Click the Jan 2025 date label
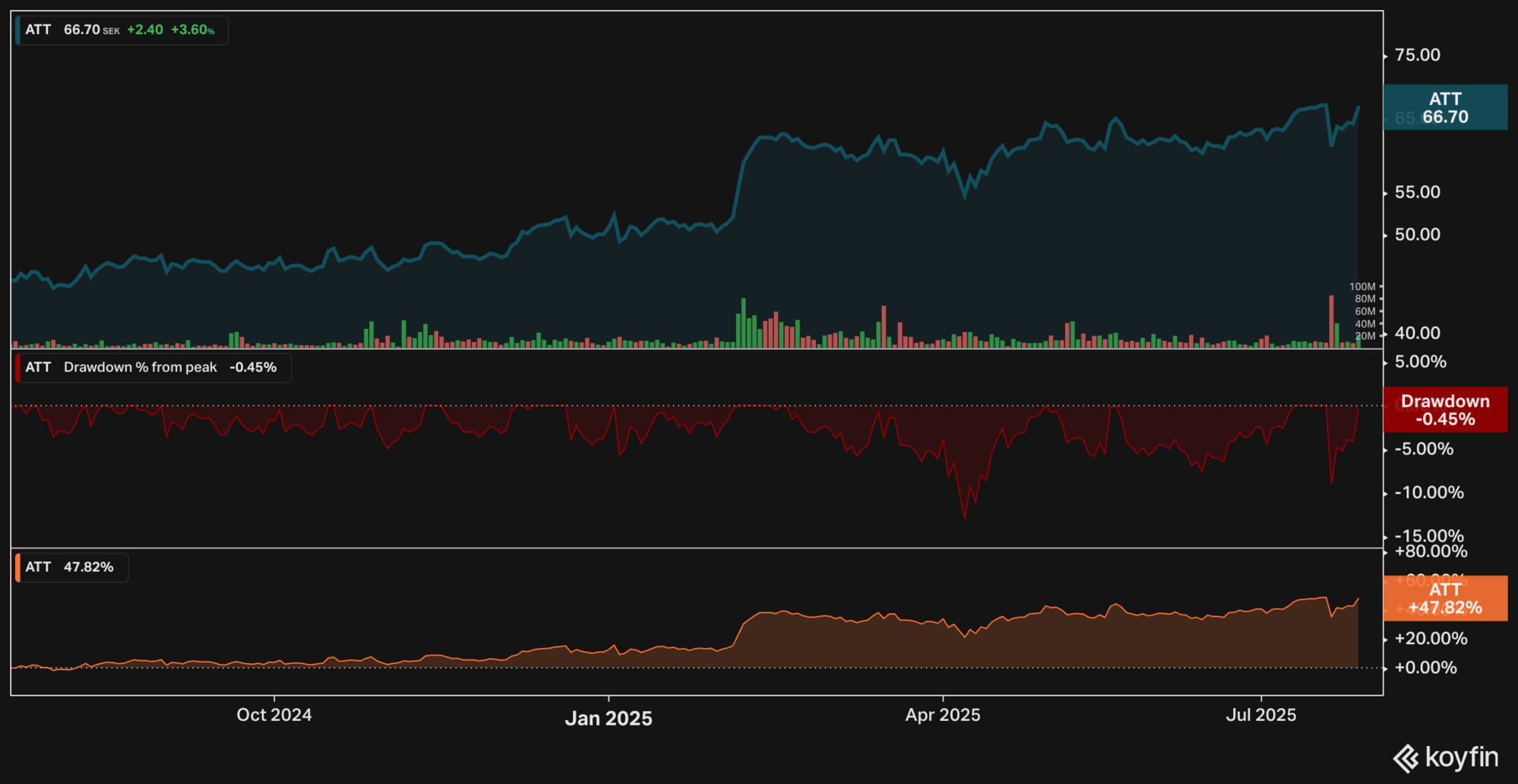Image resolution: width=1518 pixels, height=784 pixels. [x=609, y=718]
